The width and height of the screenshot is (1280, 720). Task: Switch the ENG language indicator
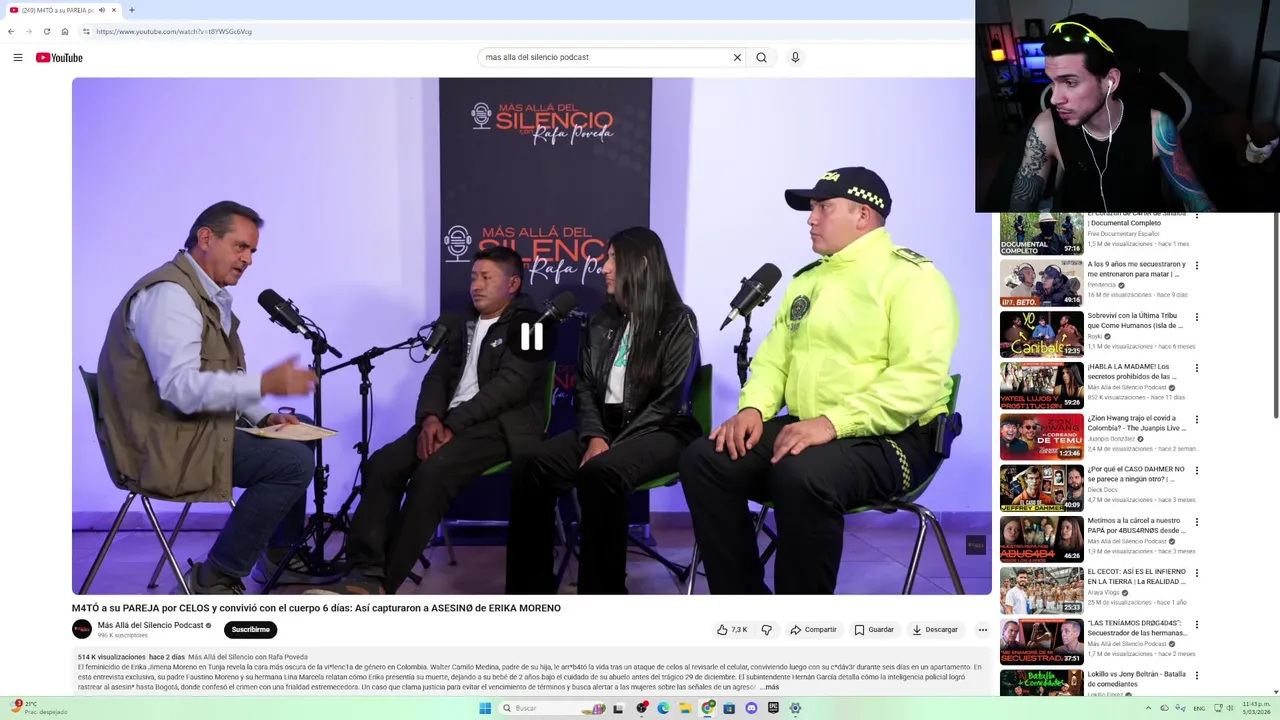pos(1199,708)
